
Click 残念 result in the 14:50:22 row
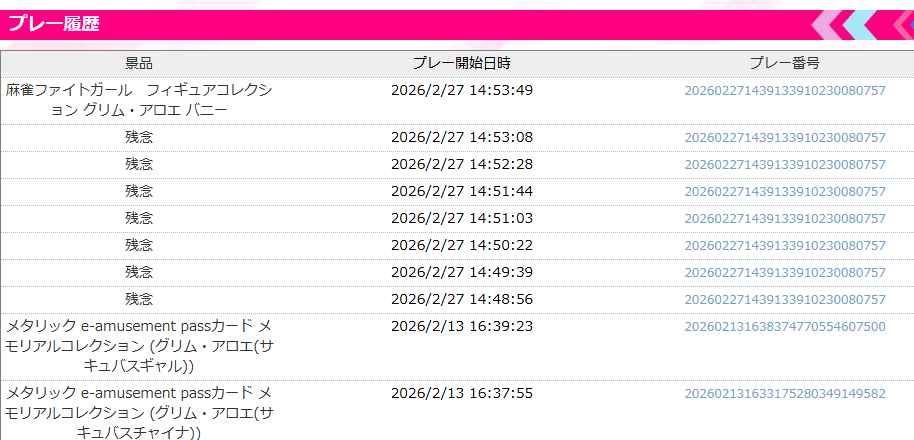pos(139,245)
